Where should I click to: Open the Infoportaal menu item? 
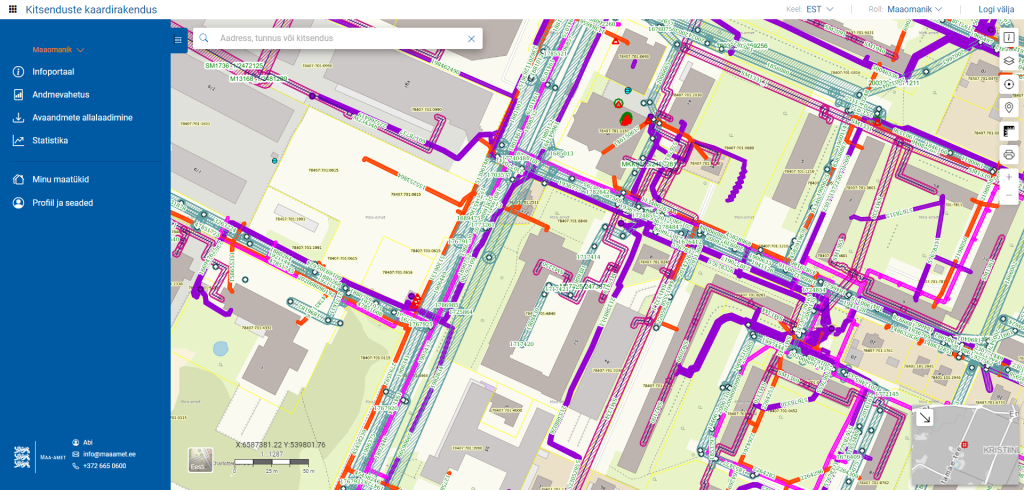click(53, 72)
